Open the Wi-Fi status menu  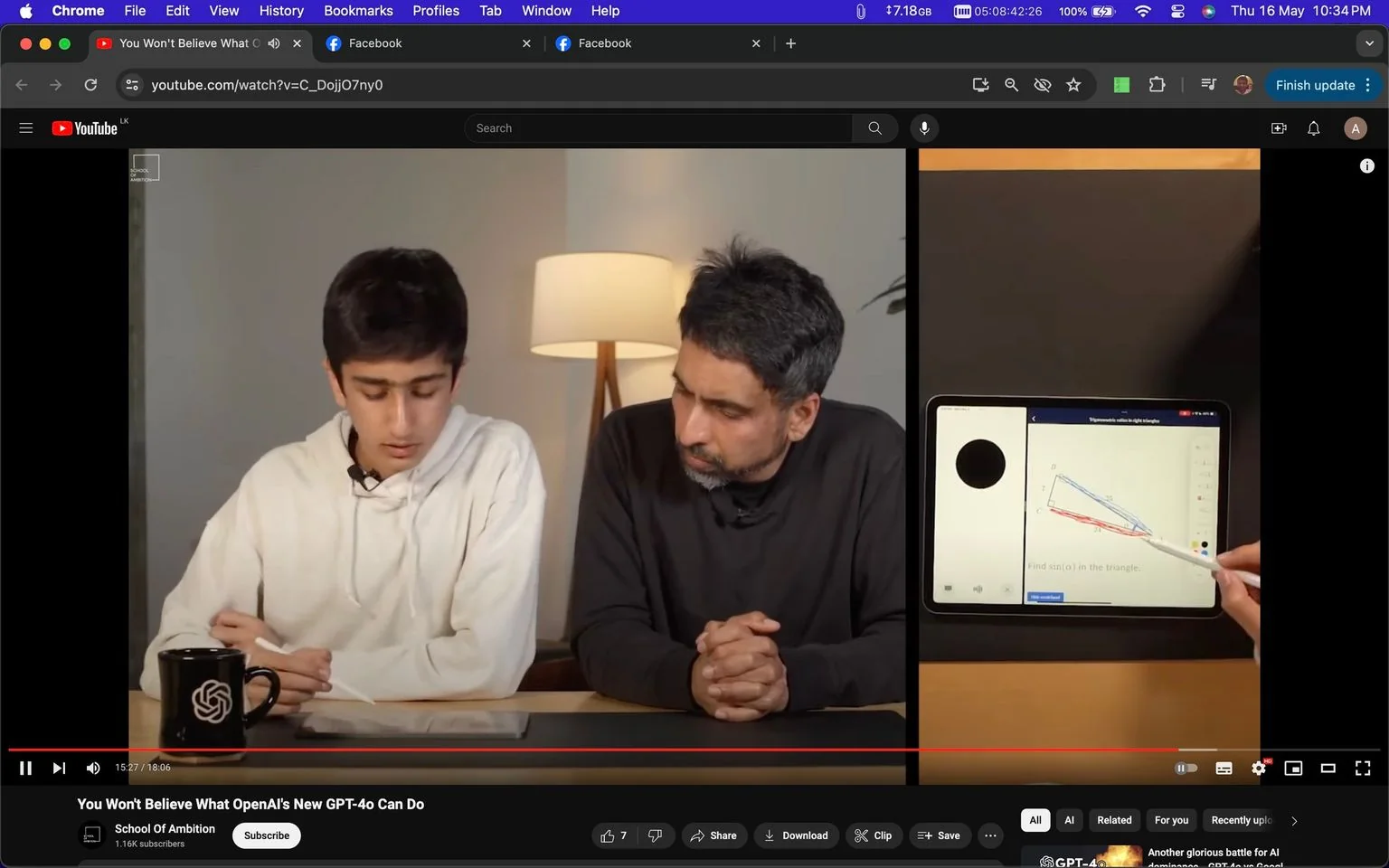(x=1143, y=11)
